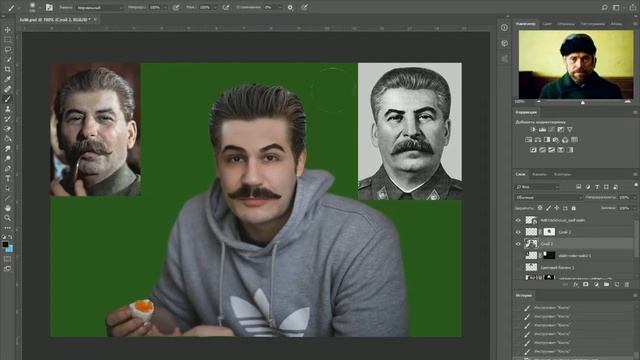Select the Lasso tool
640x360 pixels.
7,49
